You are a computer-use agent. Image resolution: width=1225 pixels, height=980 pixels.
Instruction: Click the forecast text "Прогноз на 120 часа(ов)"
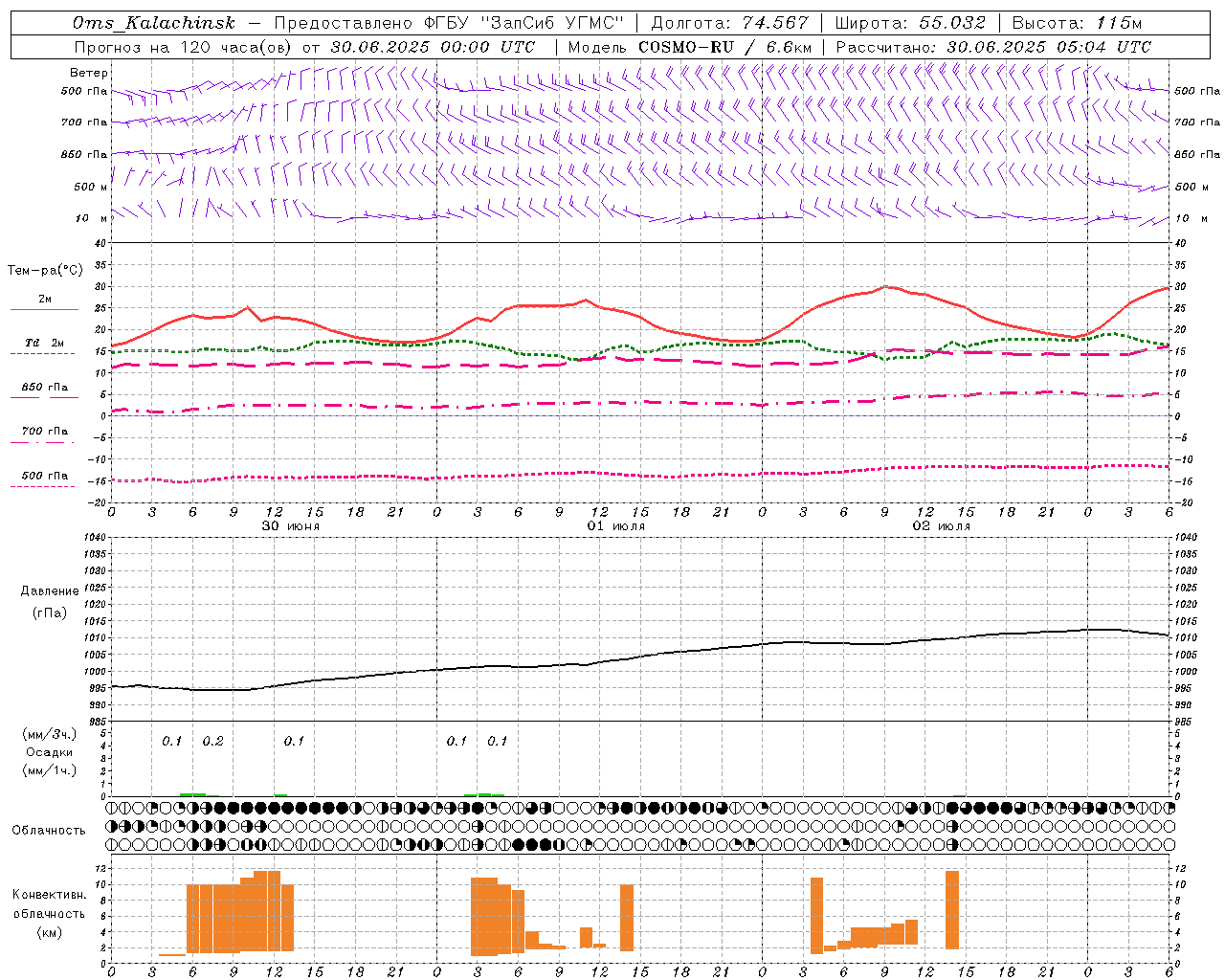coord(185,47)
